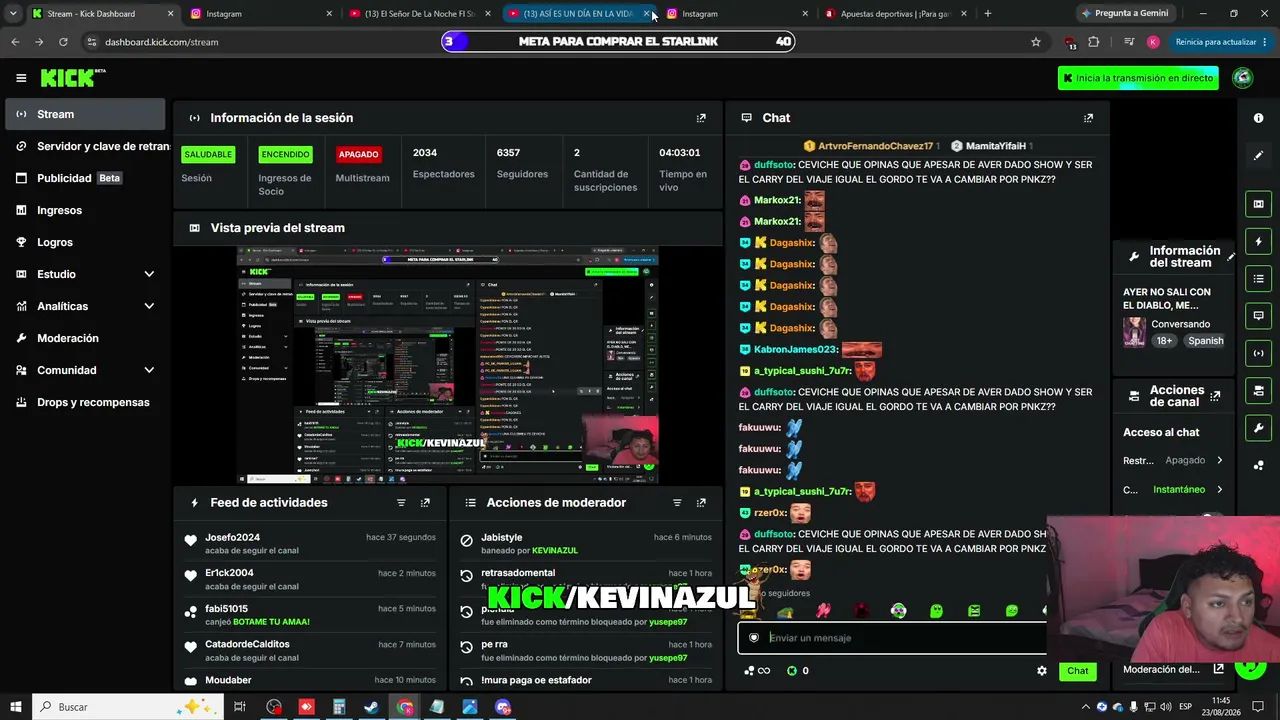Click Inicia la transmisión en directo
This screenshot has width=1280, height=720.
1138,78
